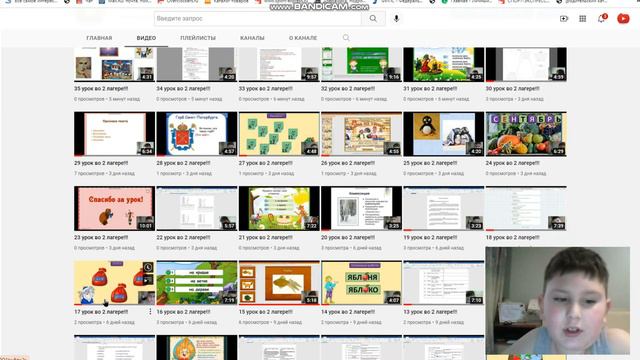Open the 27 урок во 2 лагере title

coord(266,163)
